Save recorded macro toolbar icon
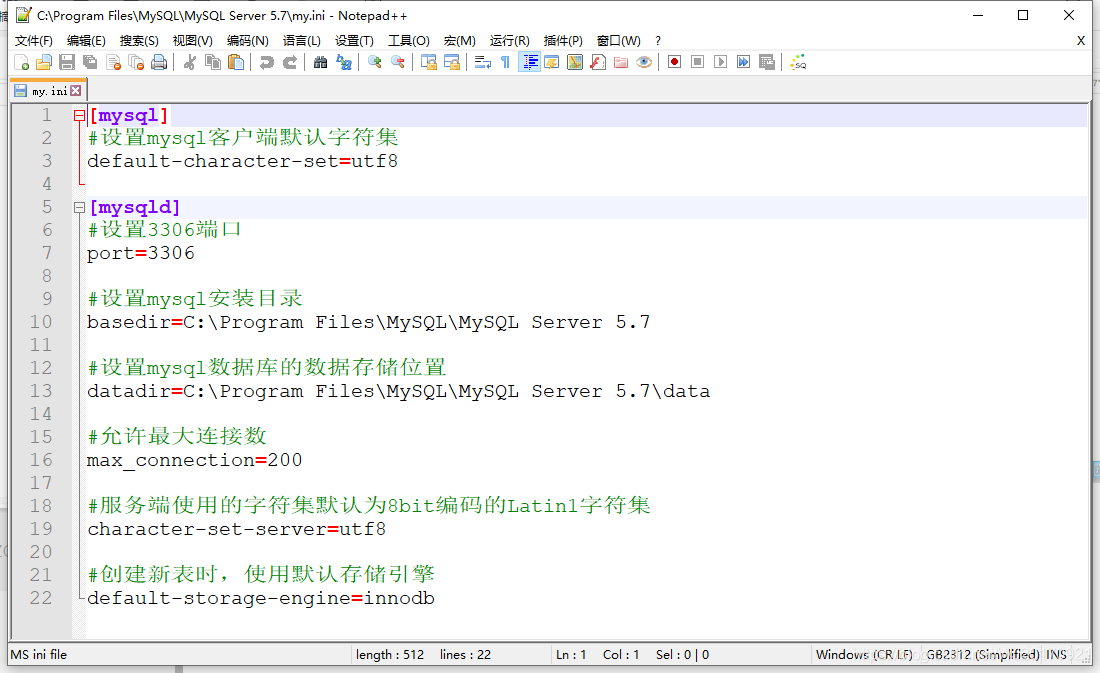1100x673 pixels. [767, 62]
